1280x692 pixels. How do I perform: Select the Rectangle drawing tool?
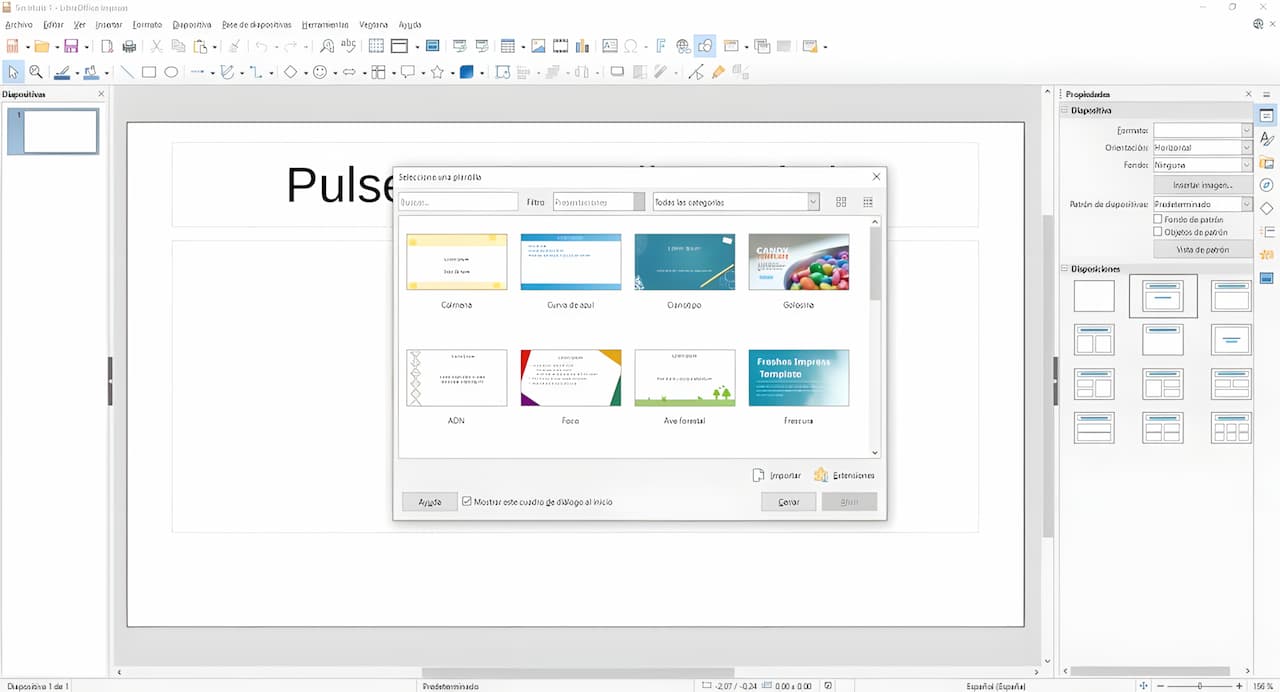click(149, 72)
